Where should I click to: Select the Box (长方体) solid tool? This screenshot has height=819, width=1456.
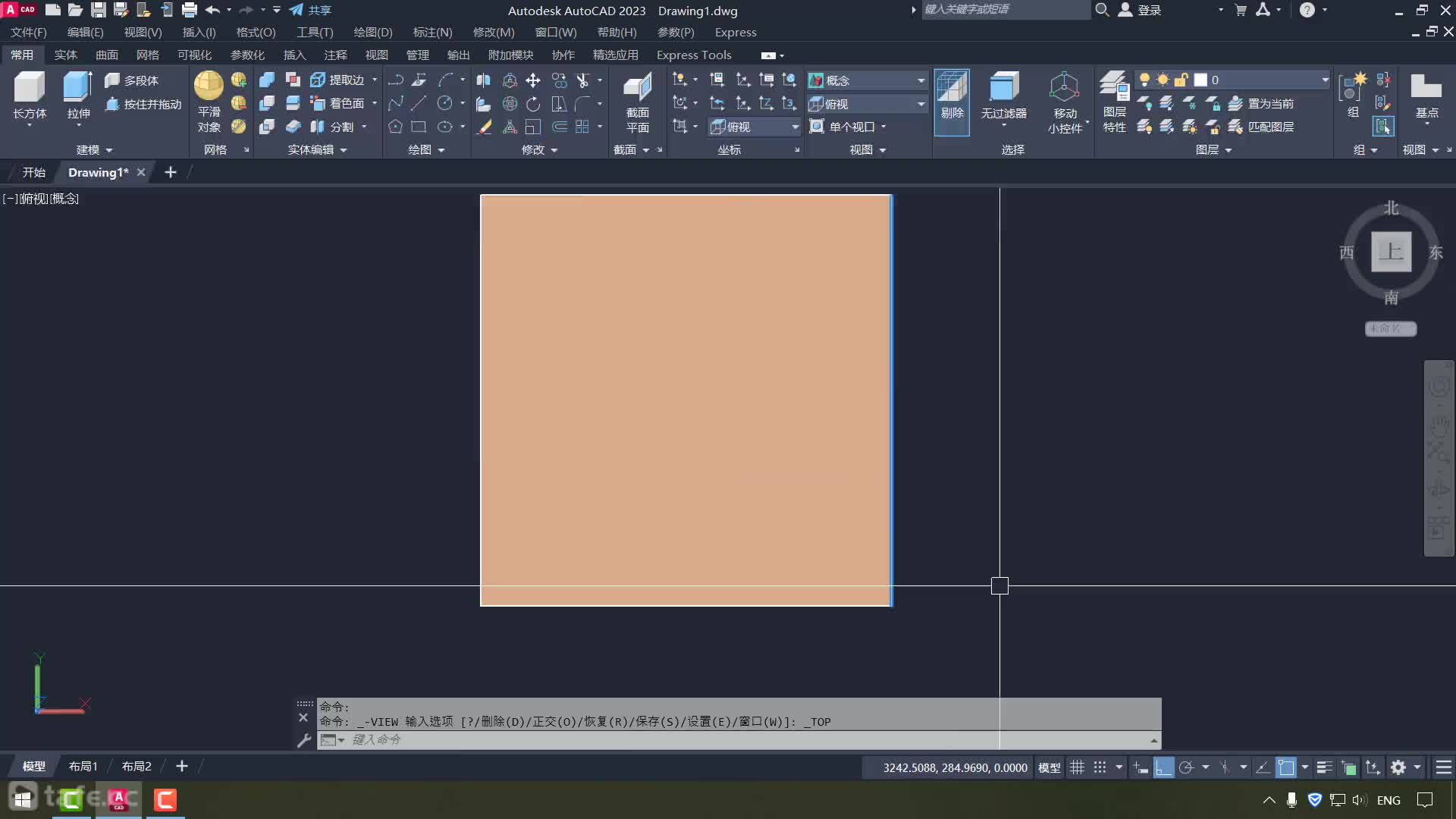pos(30,96)
